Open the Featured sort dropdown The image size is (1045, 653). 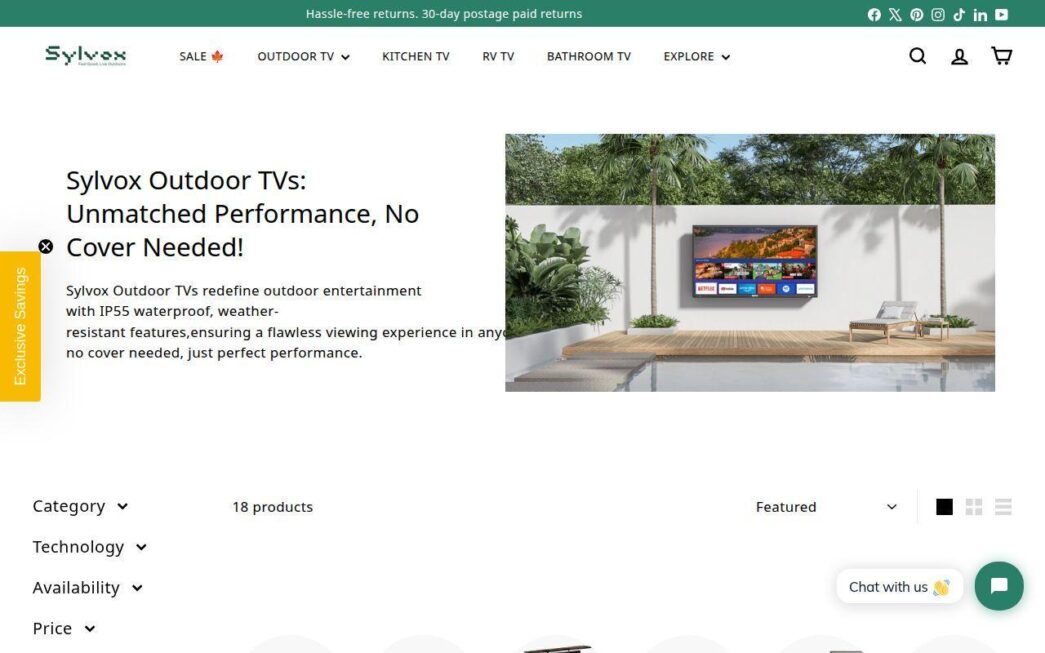825,507
